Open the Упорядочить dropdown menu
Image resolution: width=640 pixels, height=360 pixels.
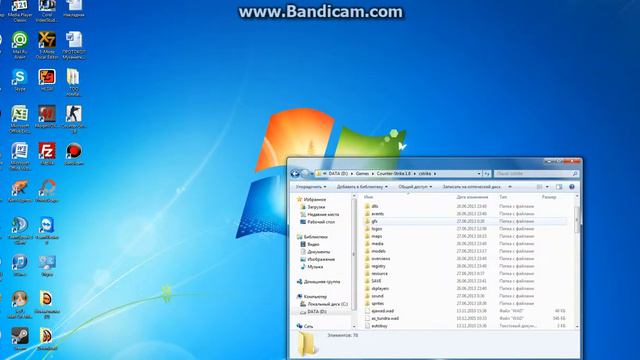(x=311, y=187)
